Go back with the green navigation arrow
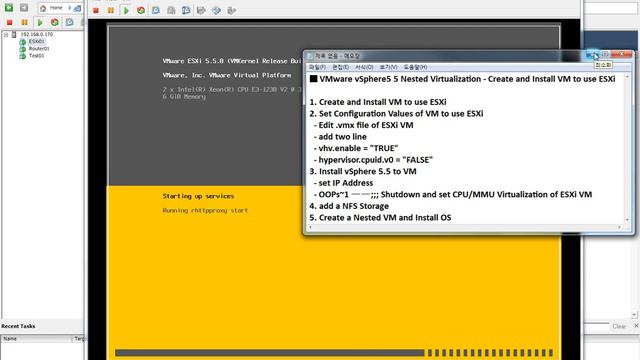This screenshot has width=640, height=360. point(9,7)
